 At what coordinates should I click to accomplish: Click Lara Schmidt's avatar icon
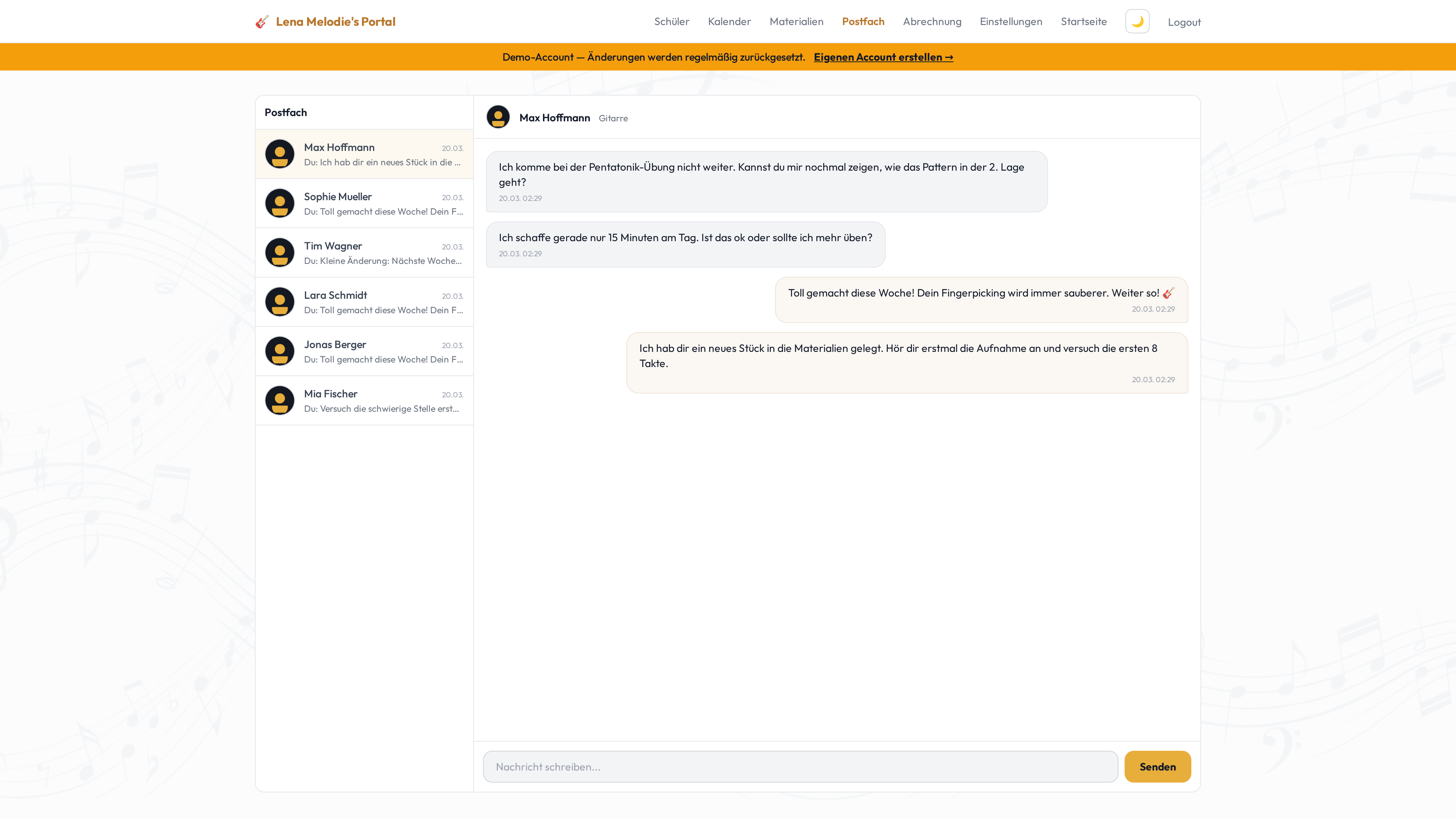[x=280, y=302]
